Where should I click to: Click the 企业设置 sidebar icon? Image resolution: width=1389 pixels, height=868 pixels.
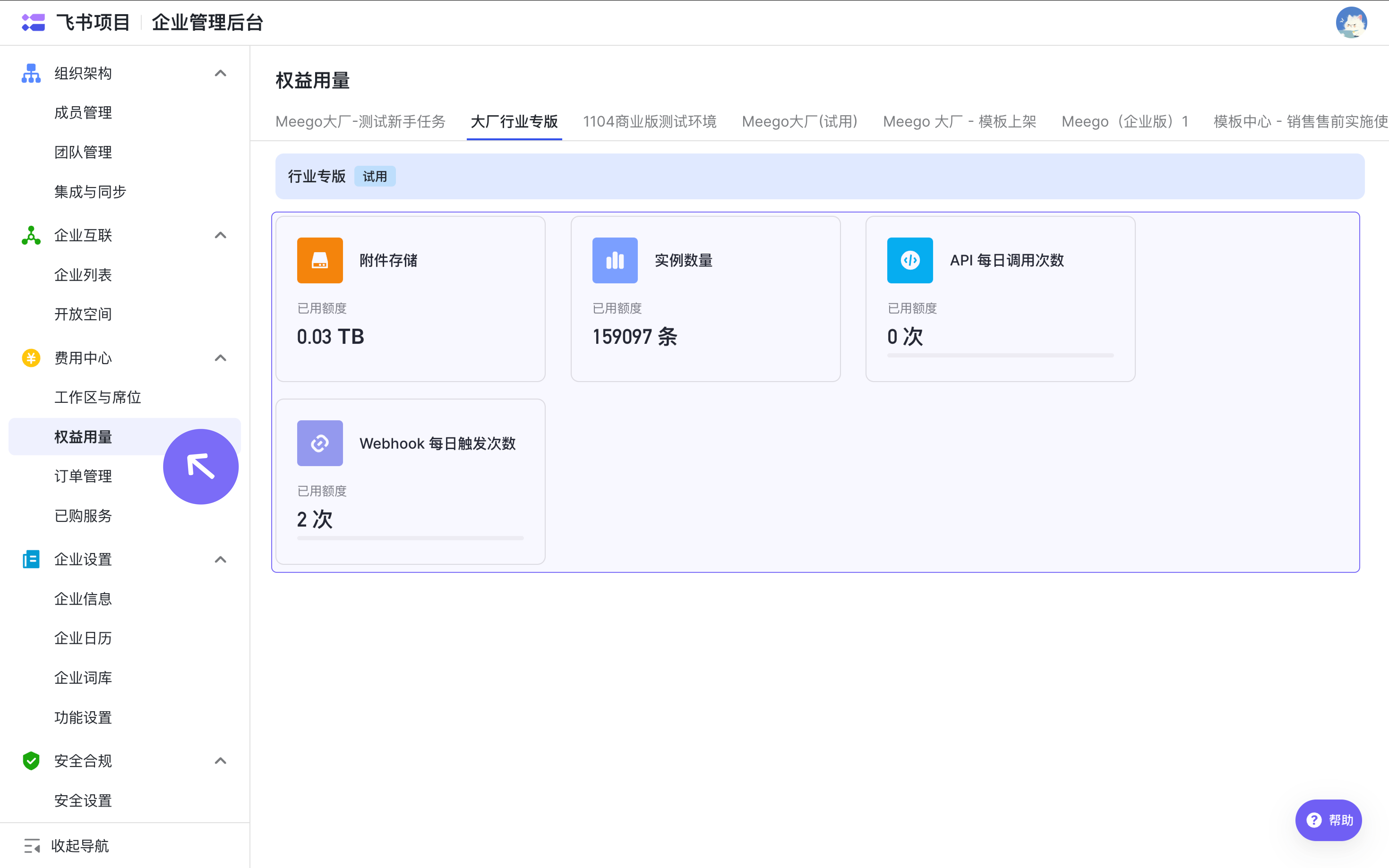point(31,559)
